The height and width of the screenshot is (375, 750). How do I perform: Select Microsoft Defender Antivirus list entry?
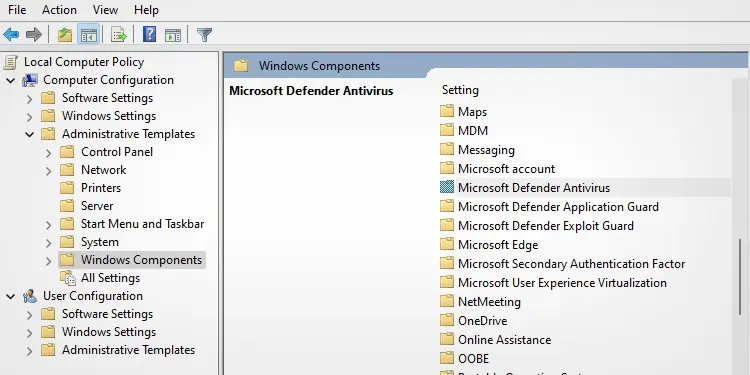[x=534, y=188]
